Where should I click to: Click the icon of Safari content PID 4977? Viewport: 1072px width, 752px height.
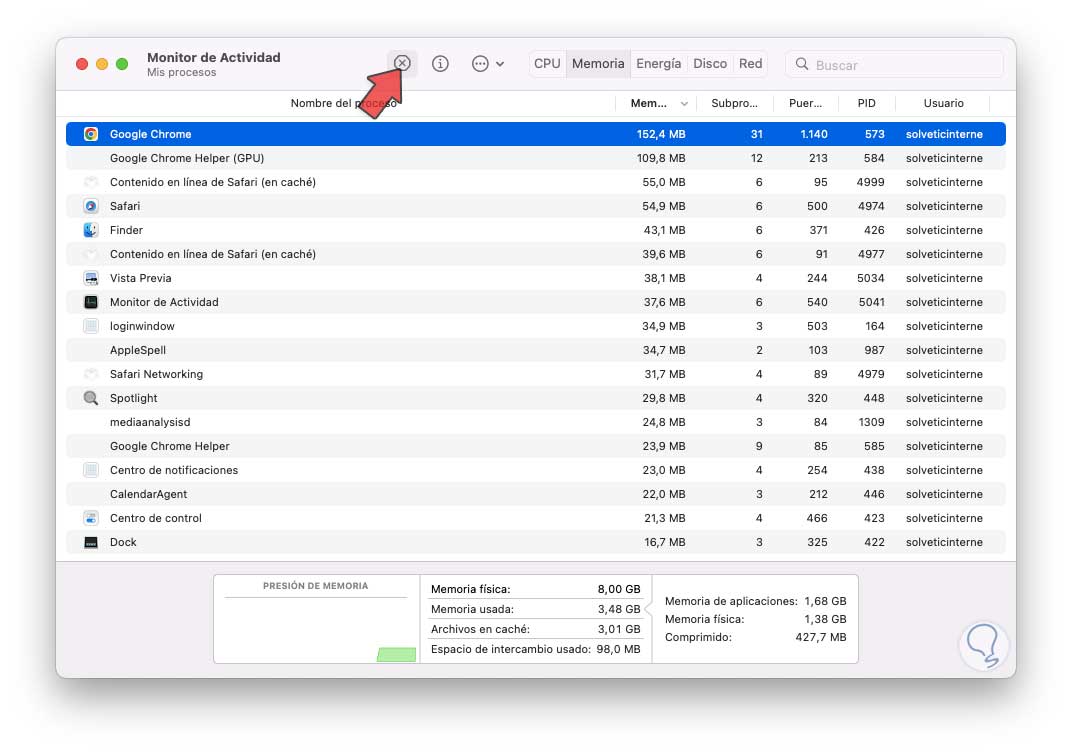point(91,254)
